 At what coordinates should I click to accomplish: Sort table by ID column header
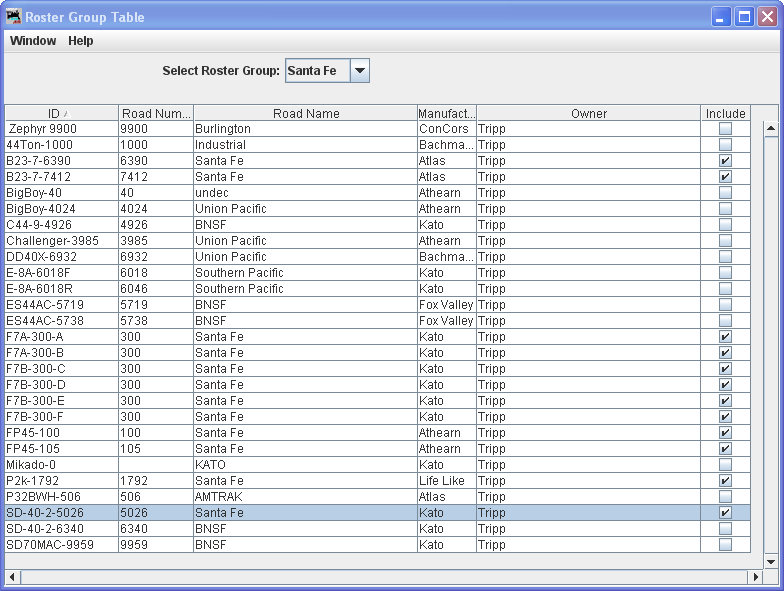coord(61,113)
